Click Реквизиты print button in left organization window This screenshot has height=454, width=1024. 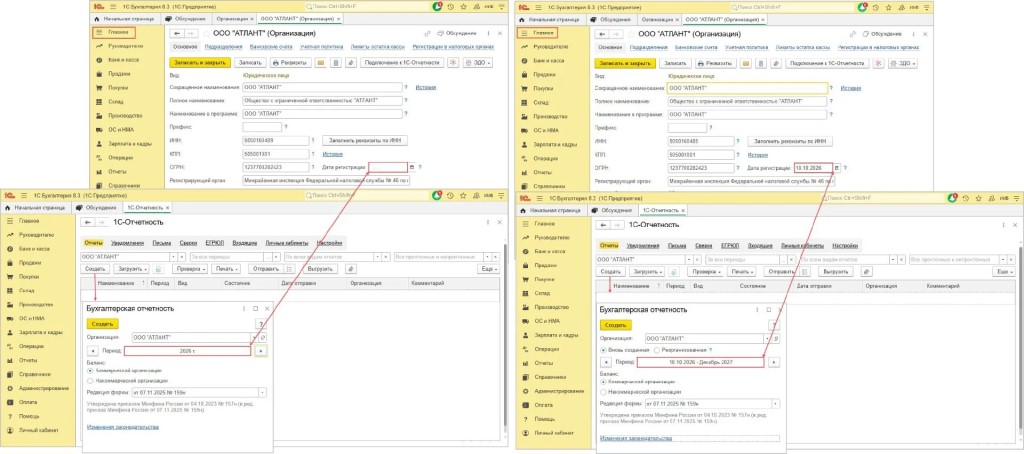click(x=290, y=63)
